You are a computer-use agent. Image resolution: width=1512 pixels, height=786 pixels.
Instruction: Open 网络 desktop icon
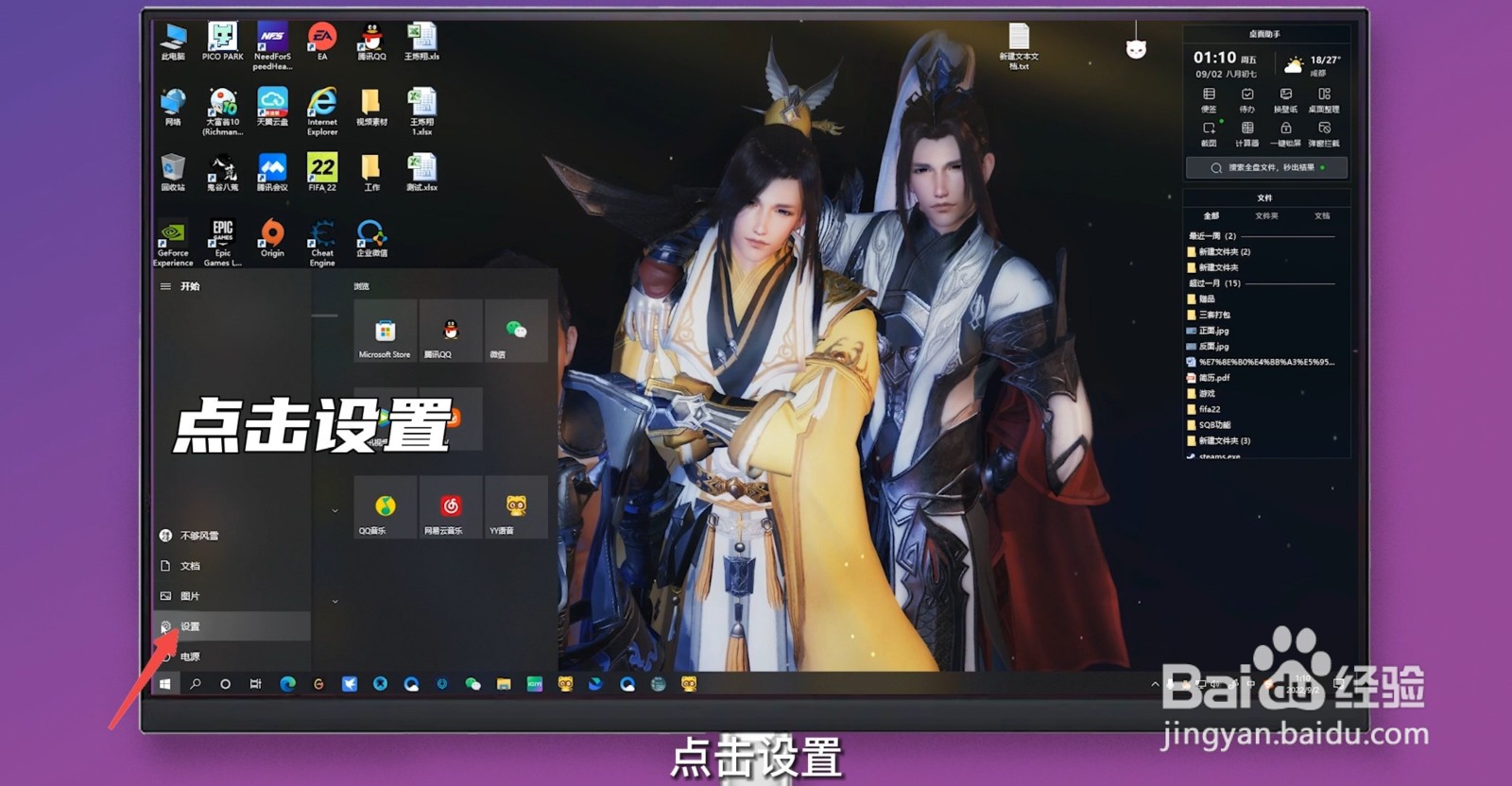coord(173,108)
